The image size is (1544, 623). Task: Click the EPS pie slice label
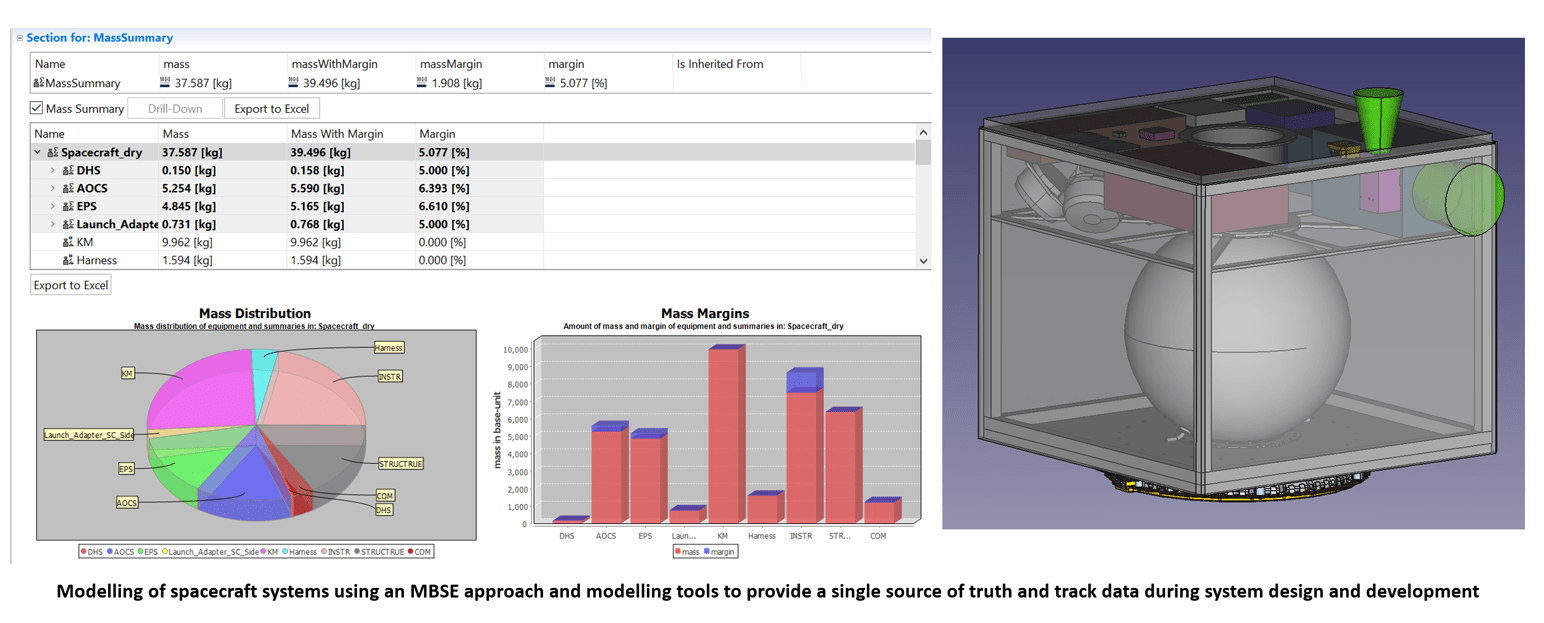click(x=125, y=467)
